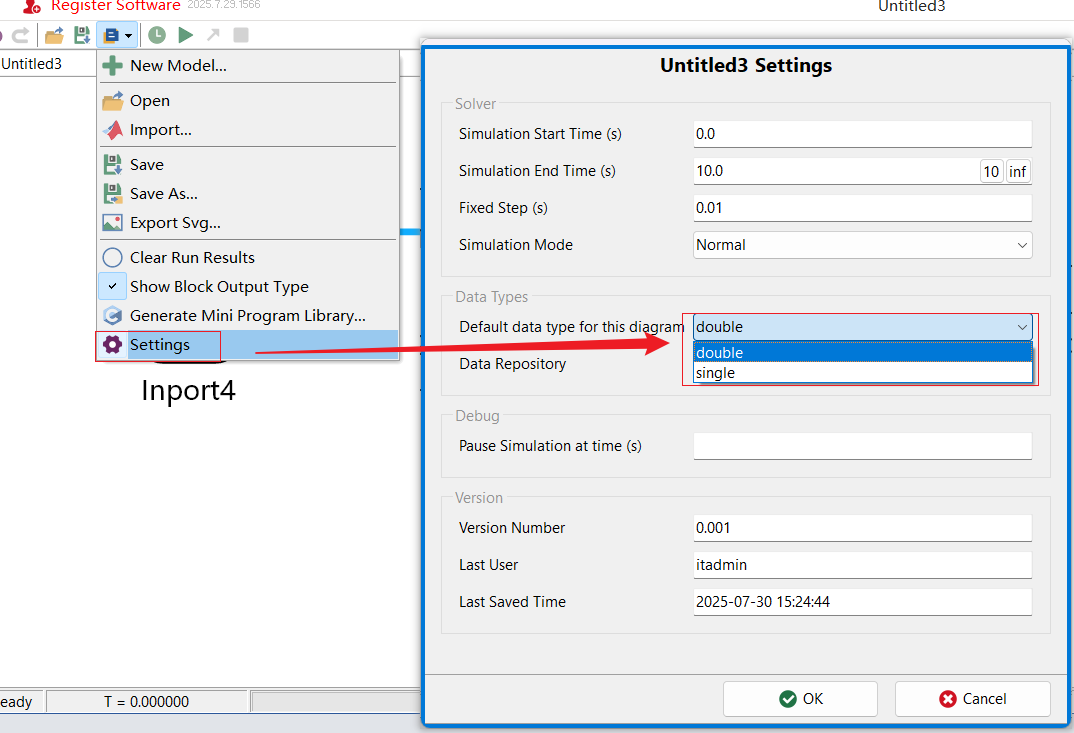Cancel the Untitled3 Settings dialog
Screen dimensions: 1074x733
click(x=973, y=699)
